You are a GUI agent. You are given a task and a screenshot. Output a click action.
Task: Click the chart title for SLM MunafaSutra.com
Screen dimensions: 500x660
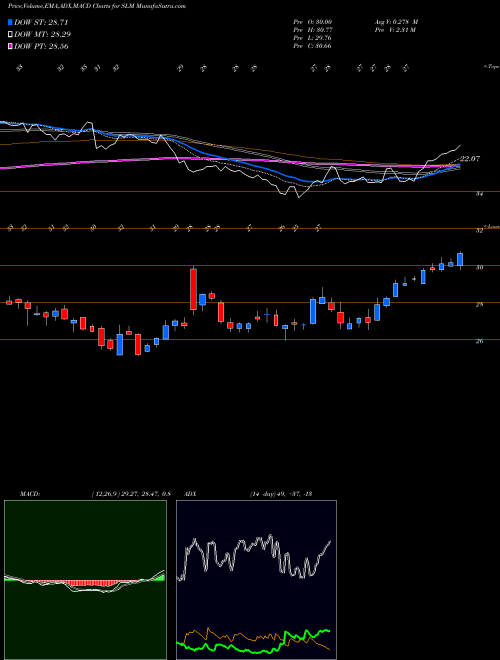tap(97, 6)
